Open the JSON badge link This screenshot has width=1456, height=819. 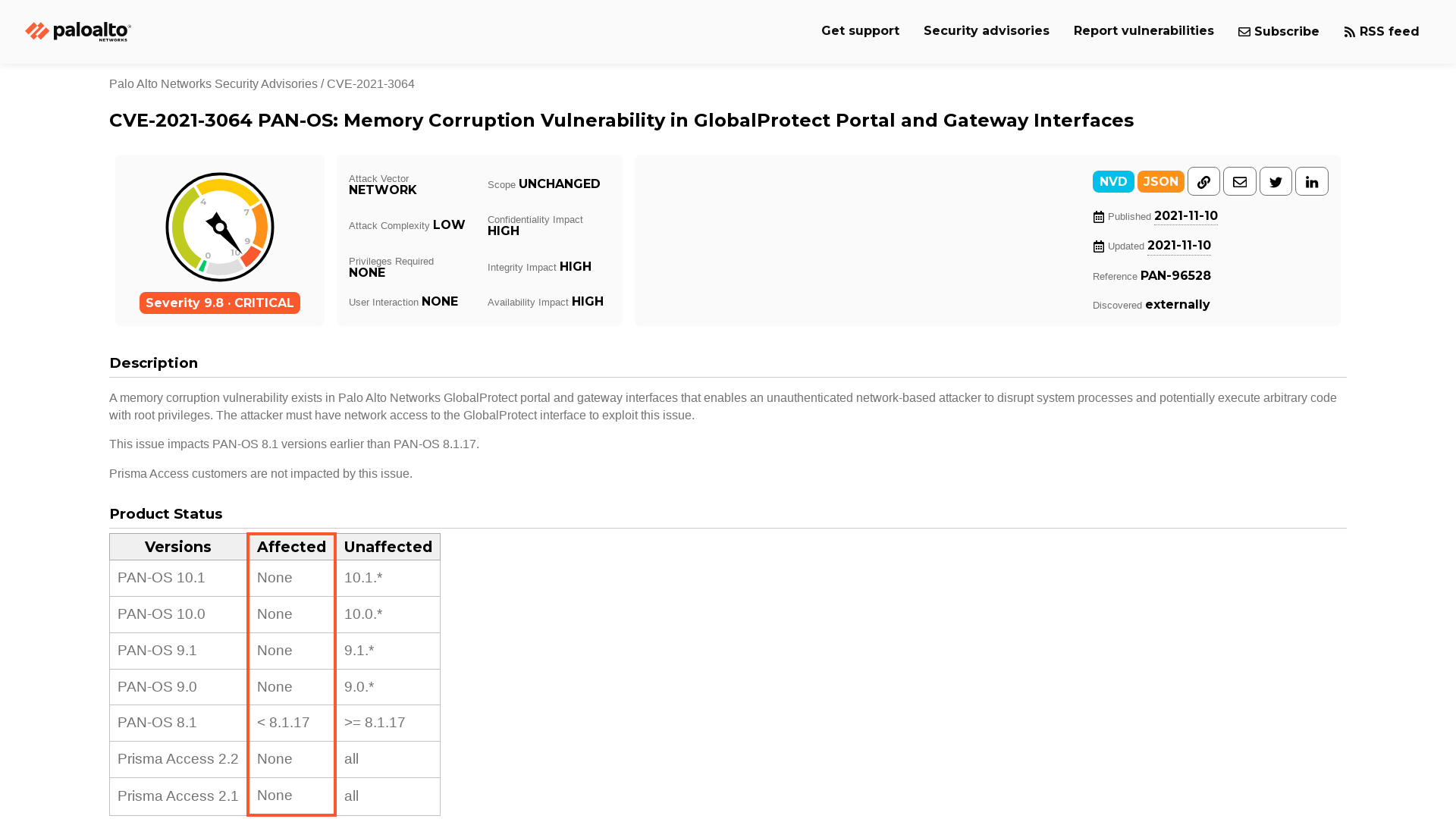point(1160,181)
